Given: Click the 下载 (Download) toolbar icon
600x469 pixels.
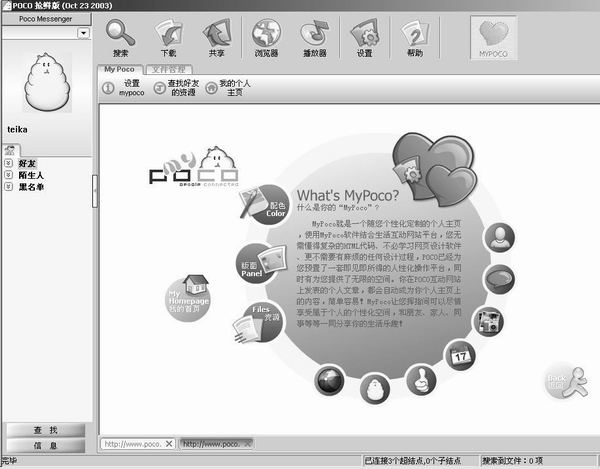Looking at the screenshot, I should [x=168, y=38].
